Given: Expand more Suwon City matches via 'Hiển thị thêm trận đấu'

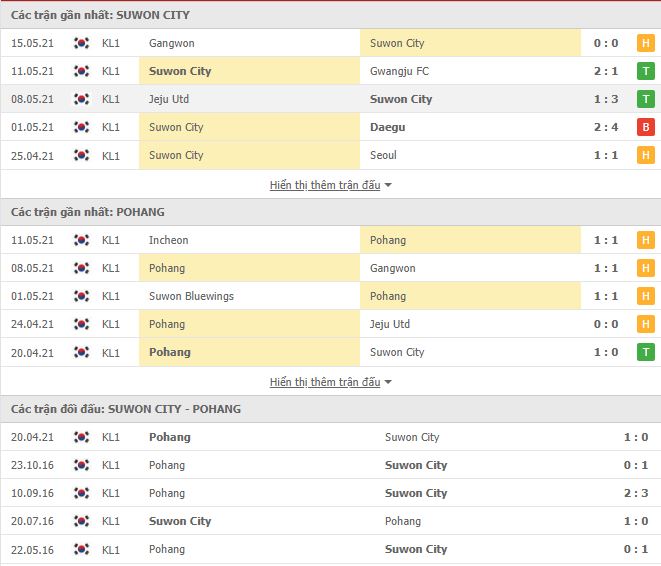Looking at the screenshot, I should pyautogui.click(x=325, y=185).
